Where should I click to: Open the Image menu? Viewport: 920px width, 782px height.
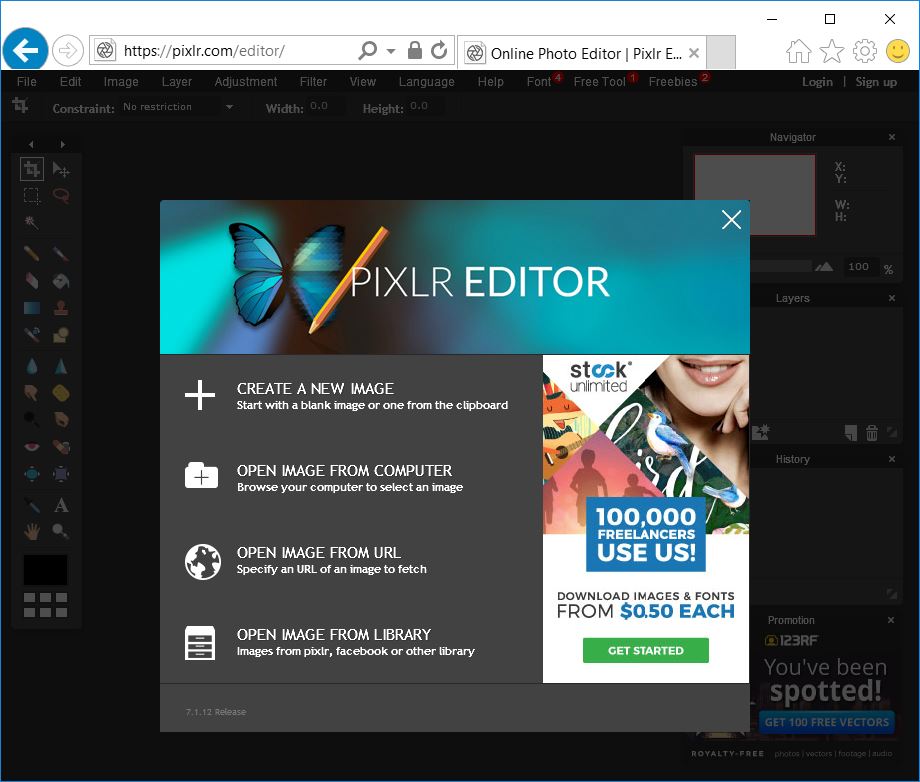[121, 82]
